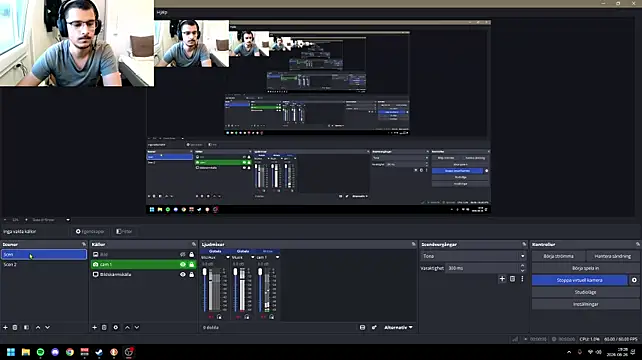Open Spotify from the taskbar
This screenshot has width=642, height=360.
tap(41, 352)
